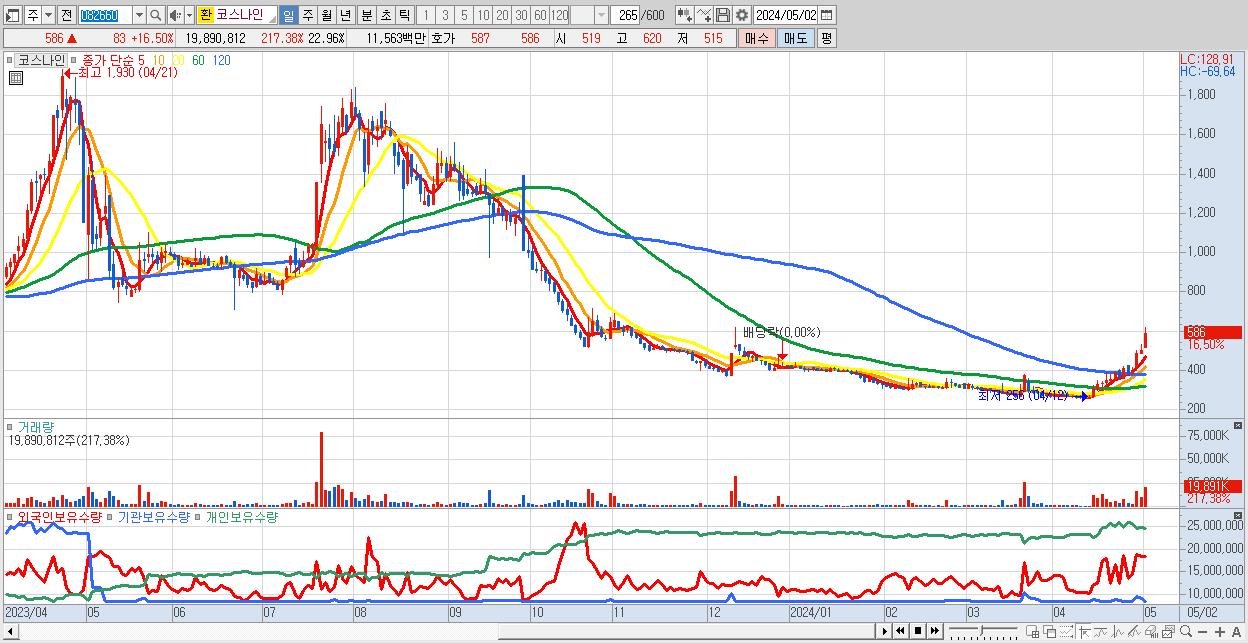Click the 265 bar count input field
The height and width of the screenshot is (643, 1248).
point(626,15)
